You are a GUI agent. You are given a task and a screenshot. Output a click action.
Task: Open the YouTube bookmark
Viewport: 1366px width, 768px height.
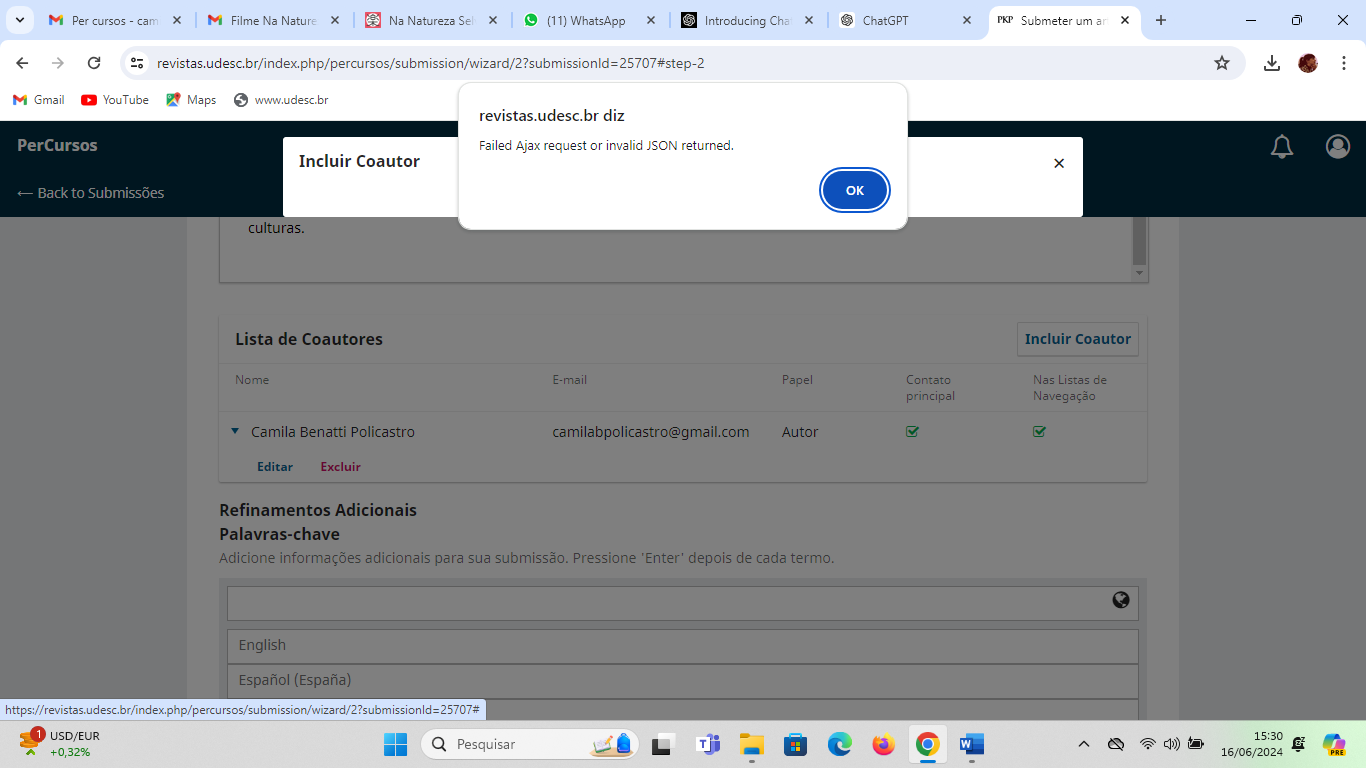pos(115,100)
